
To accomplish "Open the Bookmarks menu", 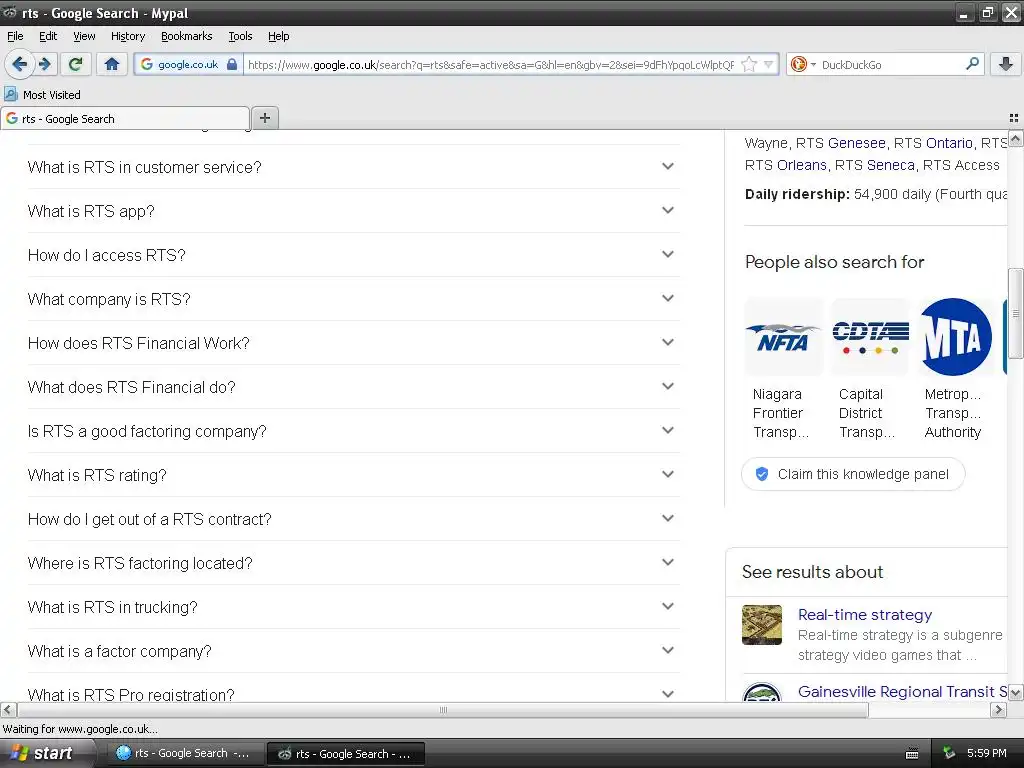I will tap(186, 36).
